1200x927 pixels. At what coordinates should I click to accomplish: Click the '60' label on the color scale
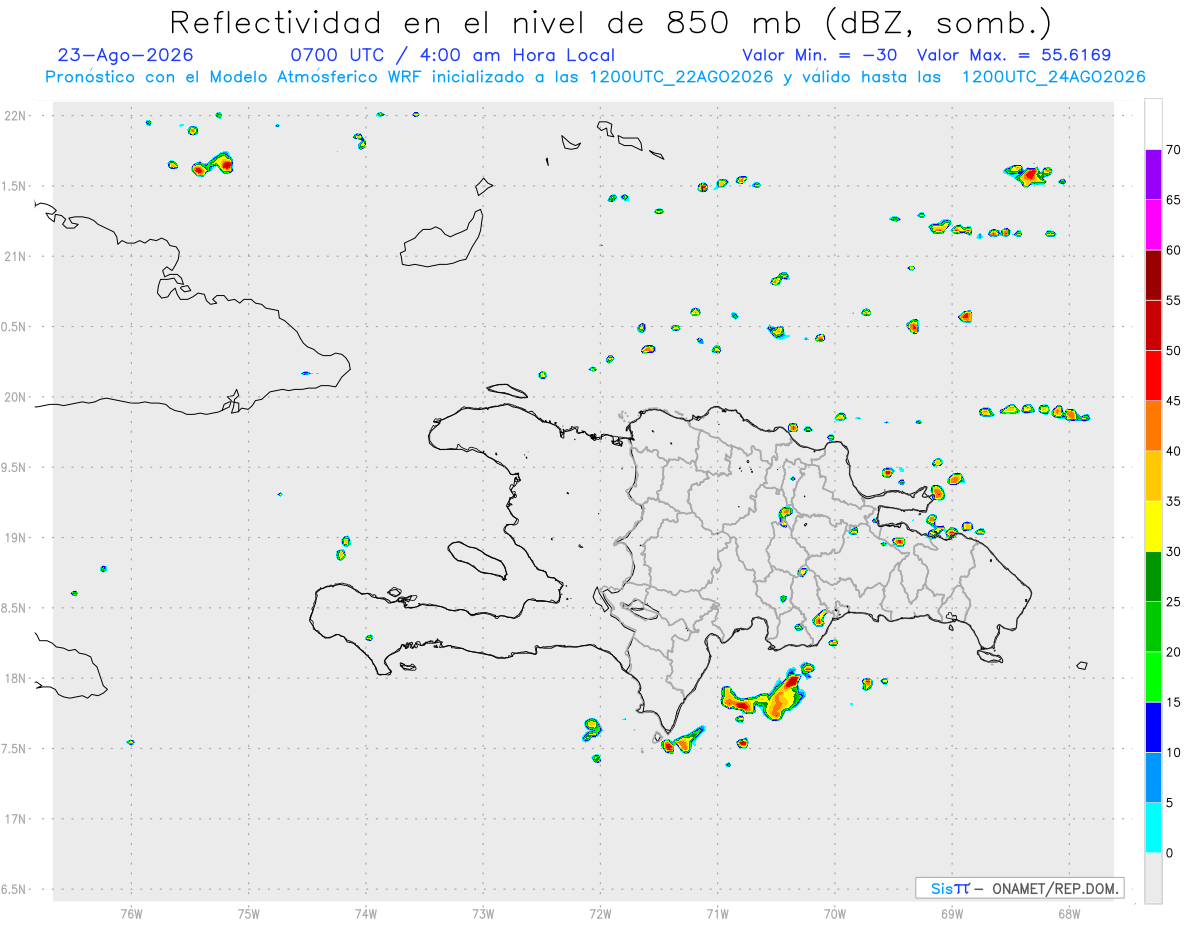tap(1174, 250)
